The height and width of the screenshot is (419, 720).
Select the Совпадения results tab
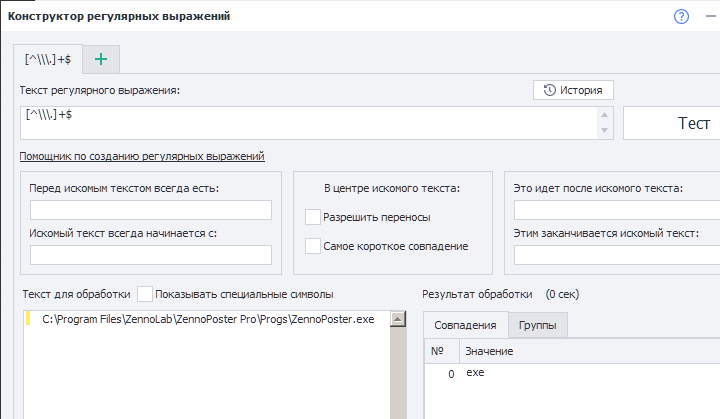pyautogui.click(x=465, y=325)
